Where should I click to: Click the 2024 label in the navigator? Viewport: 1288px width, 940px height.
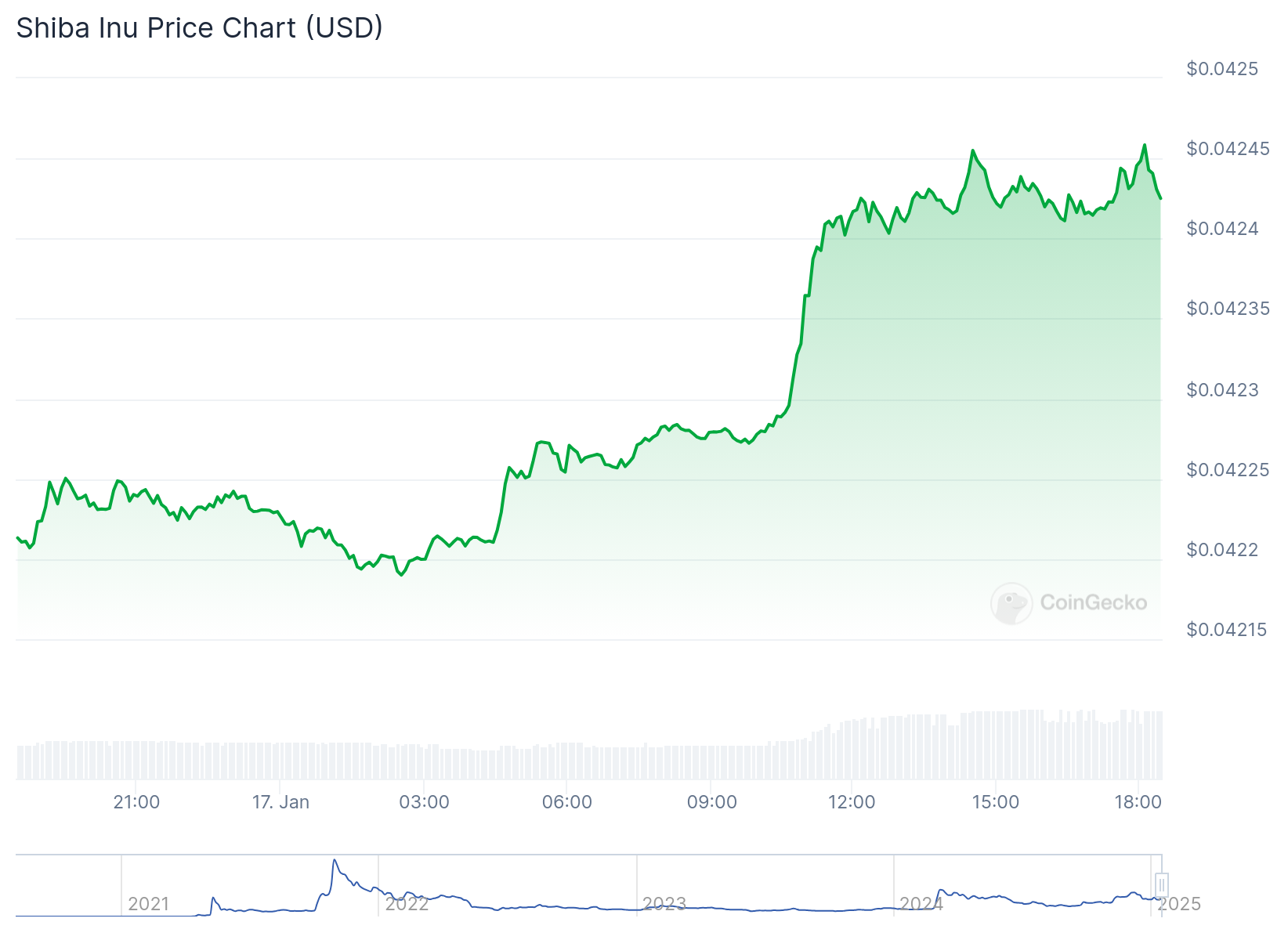tap(921, 904)
